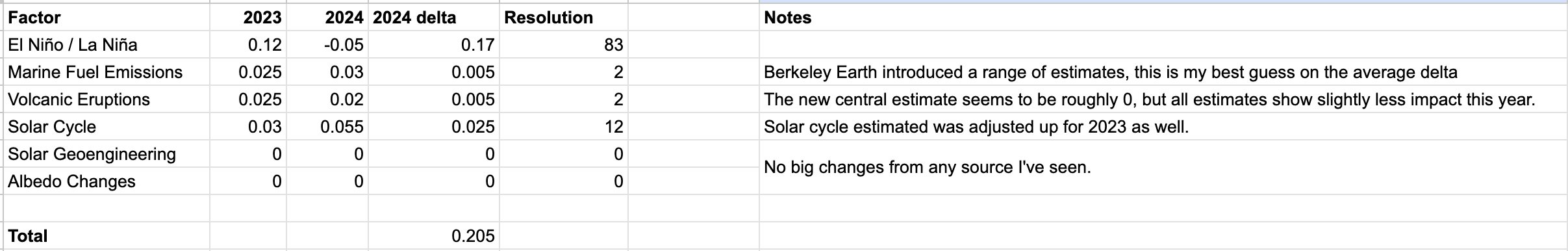The height and width of the screenshot is (251, 1568).
Task: Select the Volcanic Eruptions cell
Action: 107,99
